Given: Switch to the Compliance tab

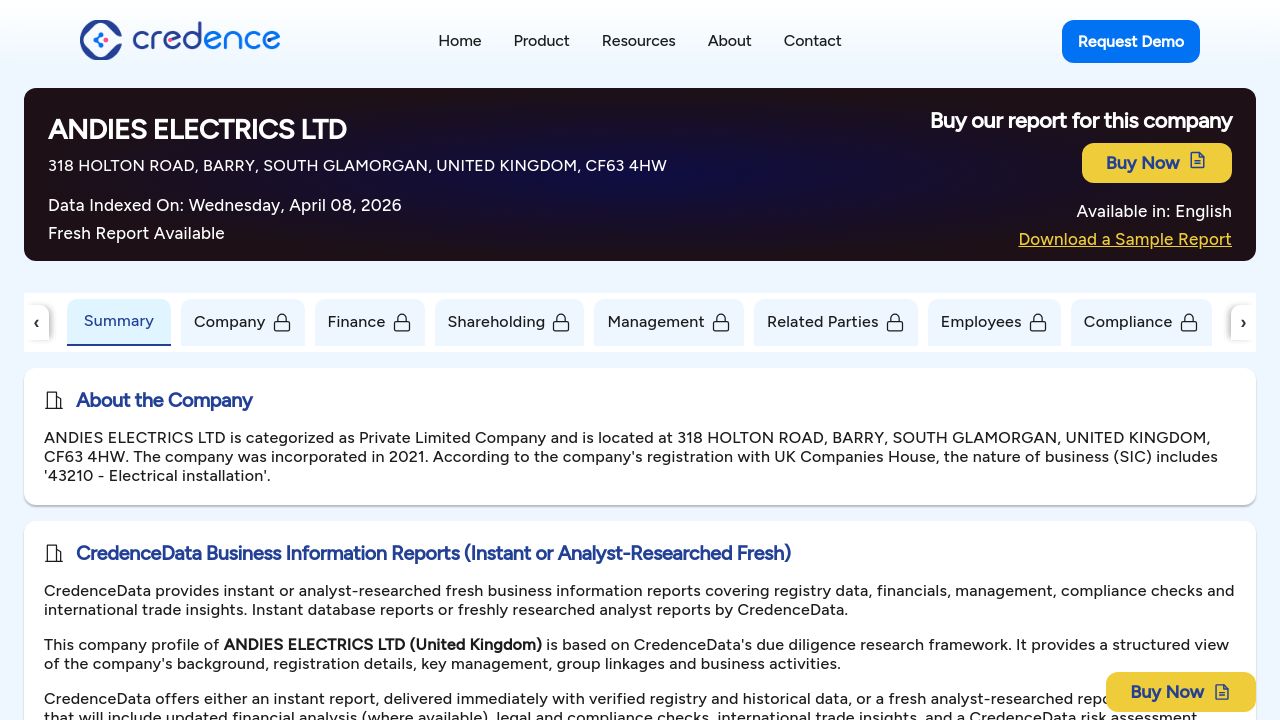Looking at the screenshot, I should pyautogui.click(x=1141, y=322).
